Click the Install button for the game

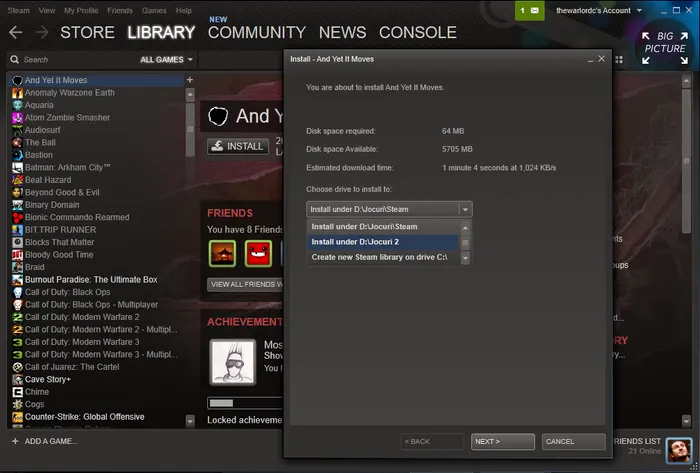tap(238, 146)
